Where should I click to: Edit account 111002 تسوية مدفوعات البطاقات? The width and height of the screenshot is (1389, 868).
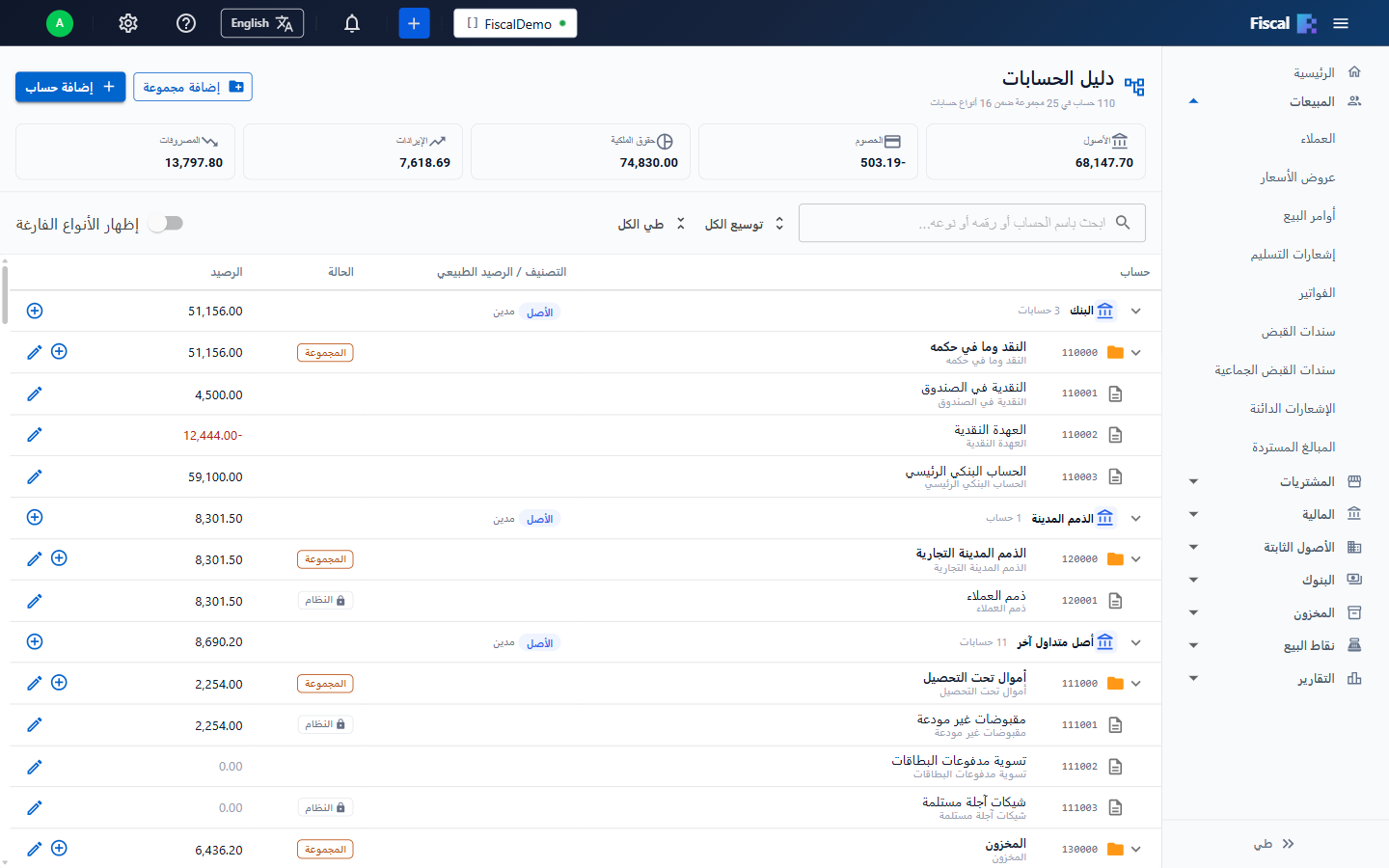35,767
